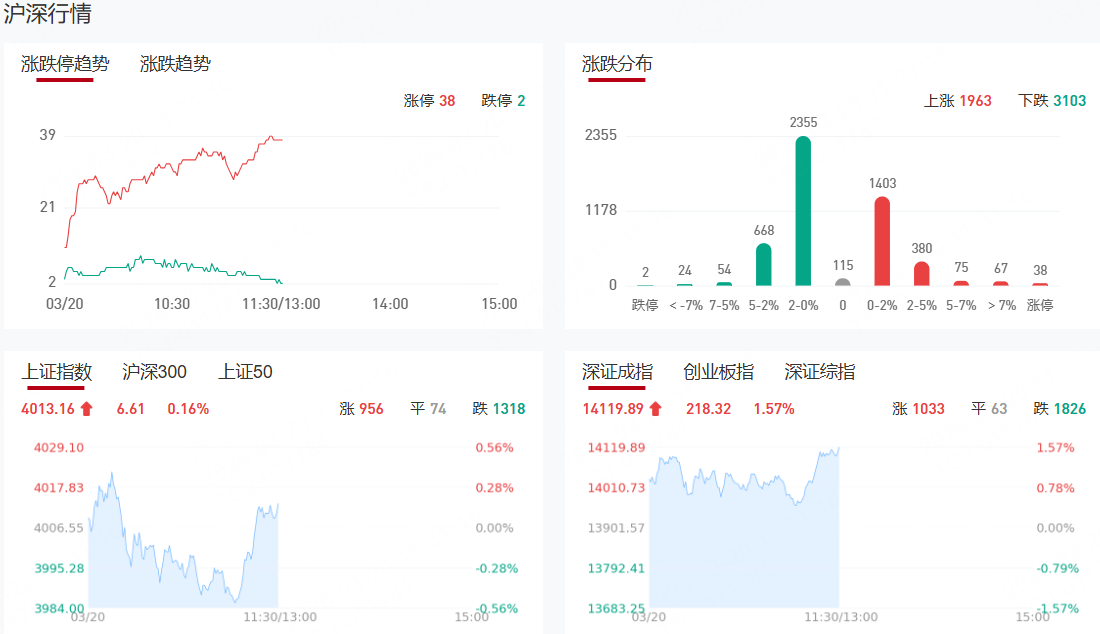Click the 沪深行情 page heading
This screenshot has width=1100, height=634.
[x=49, y=15]
